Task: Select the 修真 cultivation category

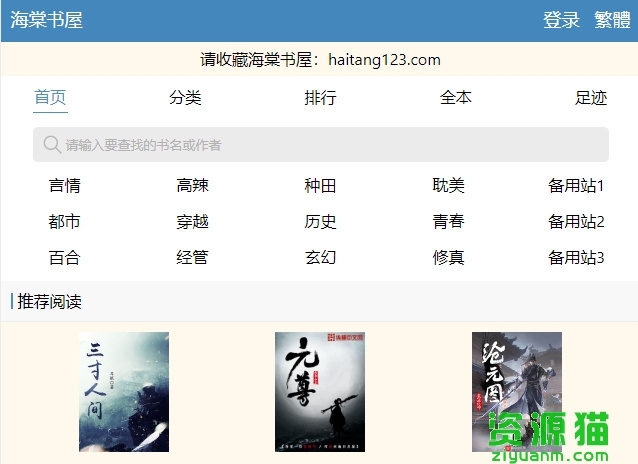Action: click(449, 258)
